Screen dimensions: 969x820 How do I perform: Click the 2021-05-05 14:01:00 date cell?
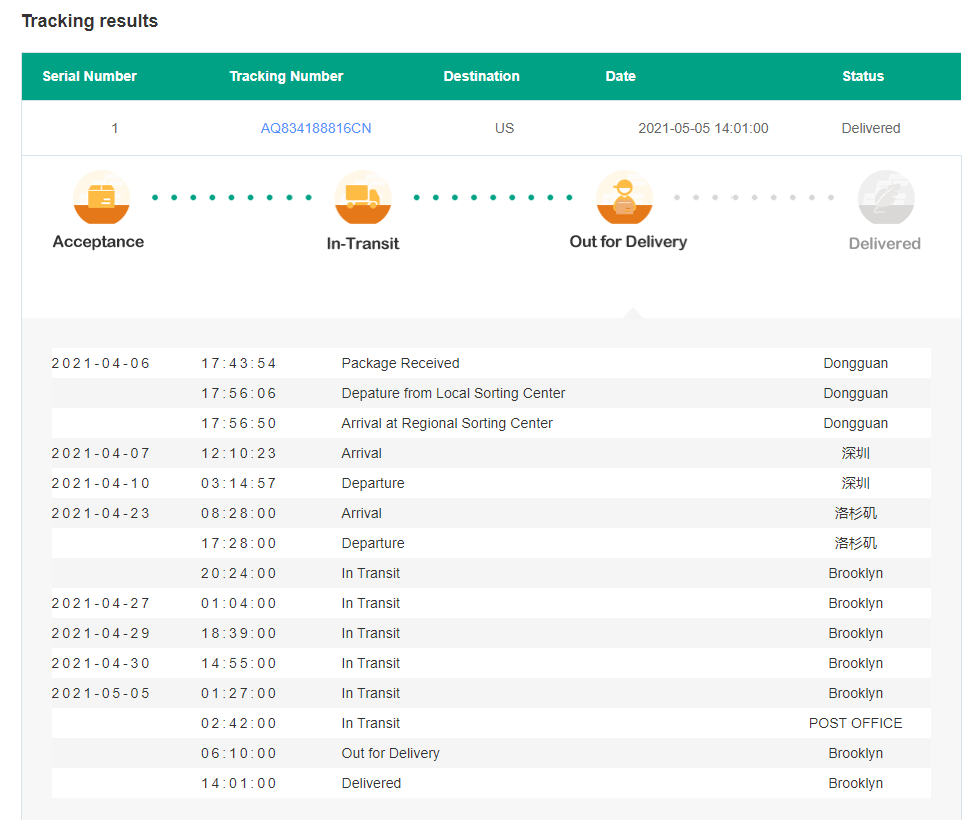tap(703, 128)
